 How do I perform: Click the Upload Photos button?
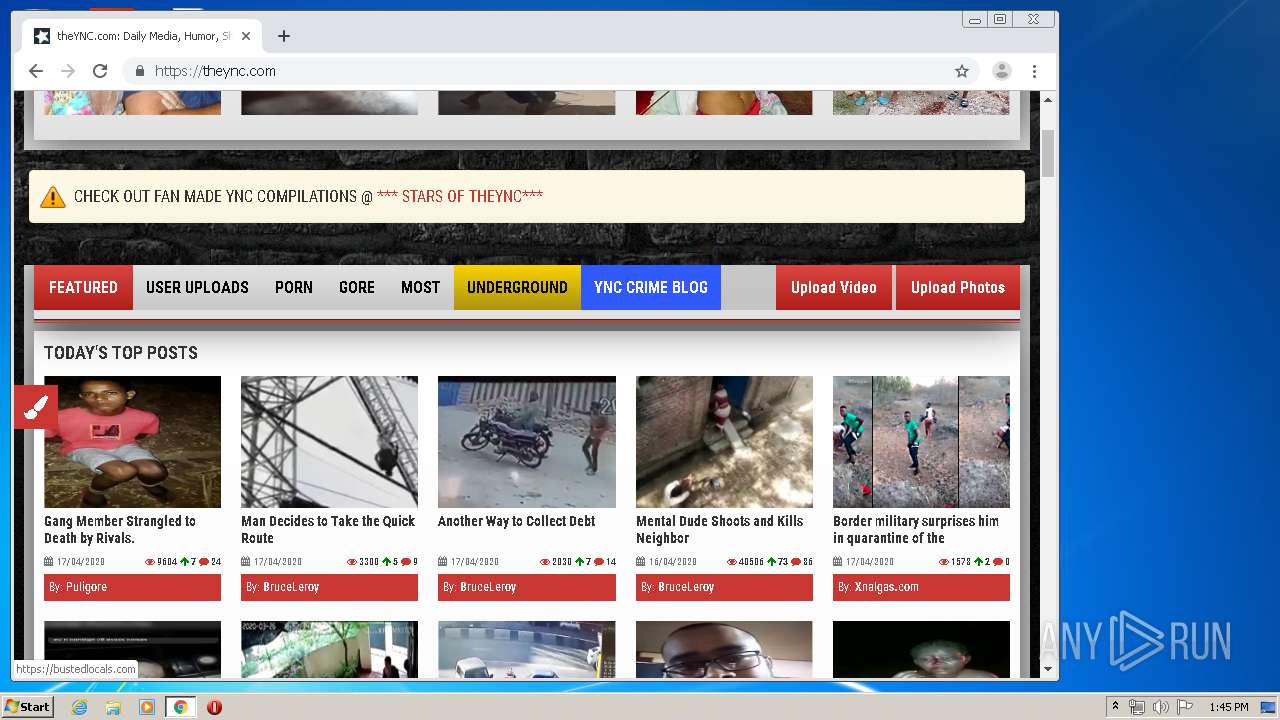[958, 288]
